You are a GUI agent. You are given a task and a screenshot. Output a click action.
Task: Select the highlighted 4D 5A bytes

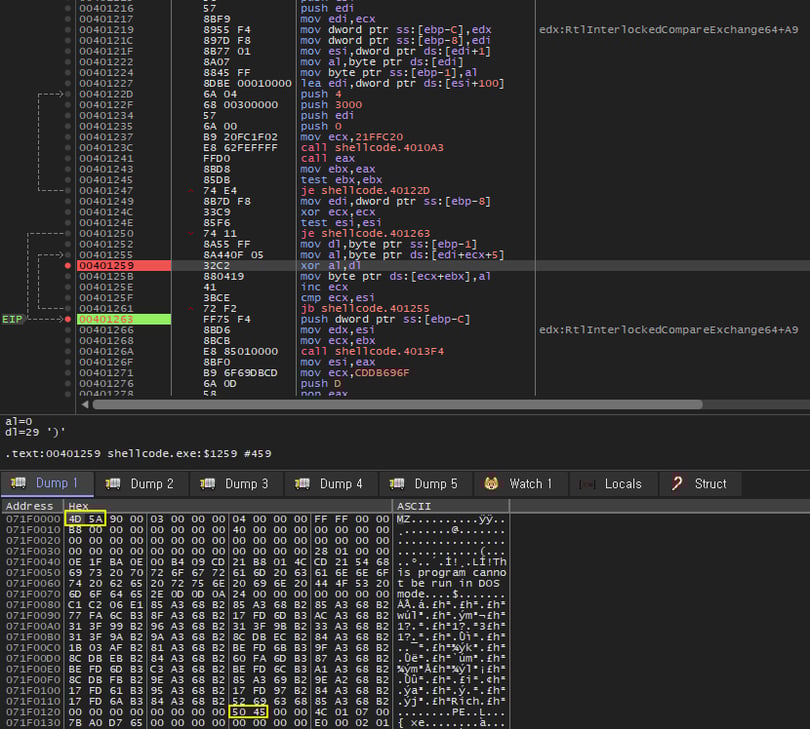[85, 519]
